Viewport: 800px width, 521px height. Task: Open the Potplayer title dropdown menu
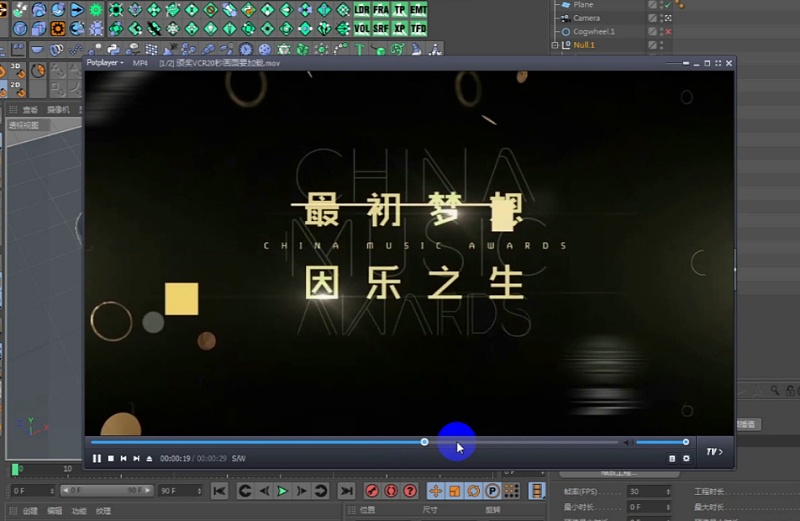(105, 62)
